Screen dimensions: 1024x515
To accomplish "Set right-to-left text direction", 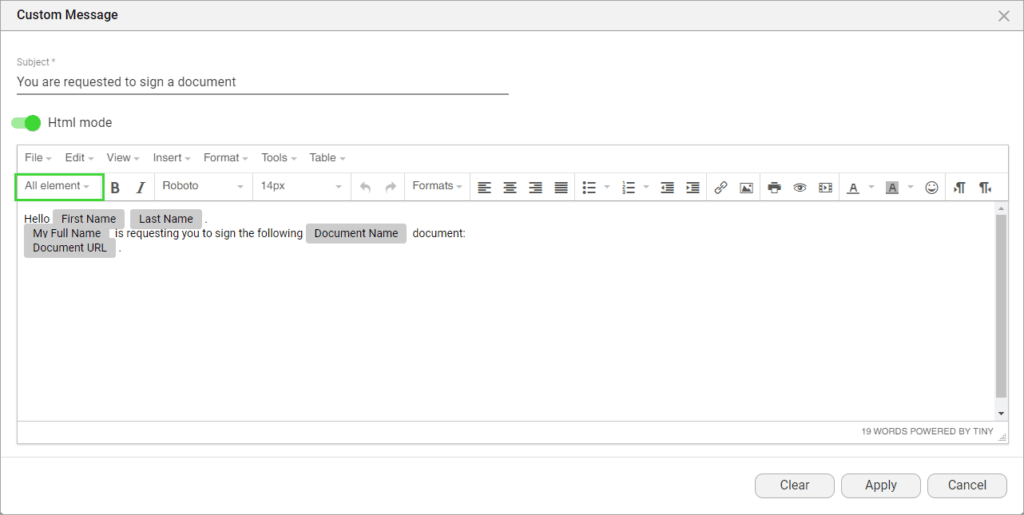I will pos(985,187).
